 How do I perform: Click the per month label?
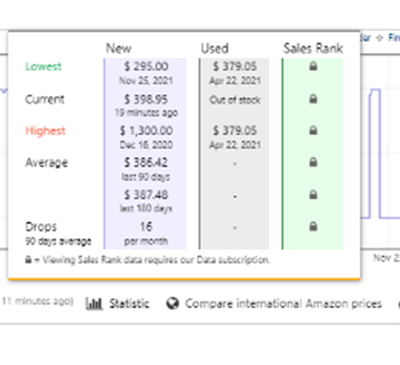tap(146, 241)
